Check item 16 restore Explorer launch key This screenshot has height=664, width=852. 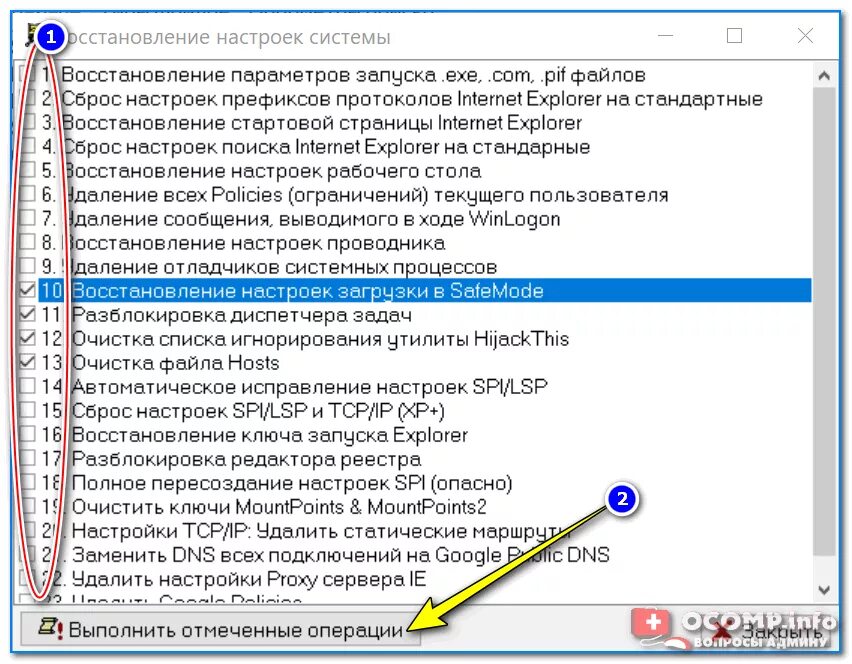(27, 434)
